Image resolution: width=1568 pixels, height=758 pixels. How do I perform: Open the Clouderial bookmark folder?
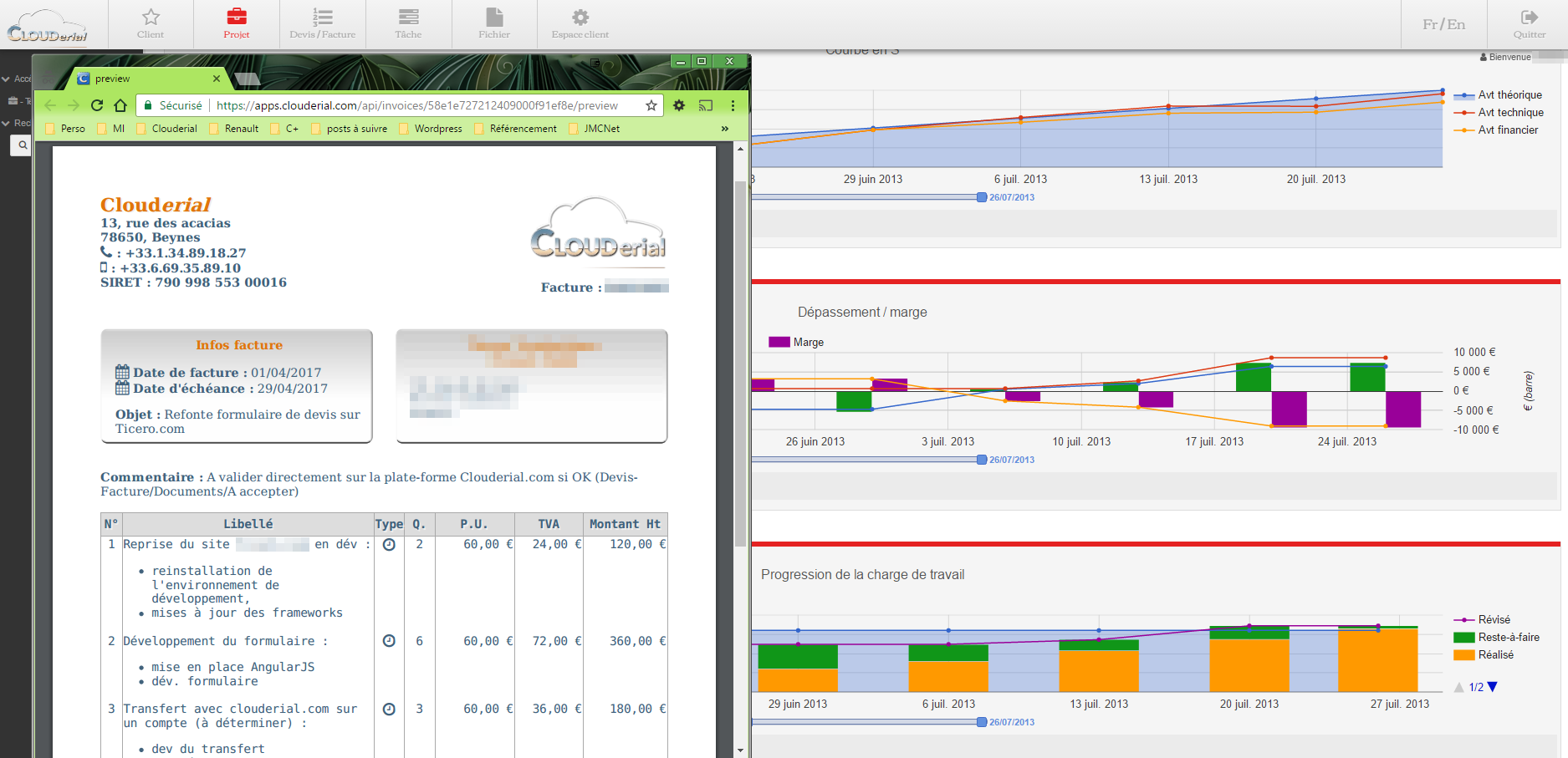tap(166, 129)
